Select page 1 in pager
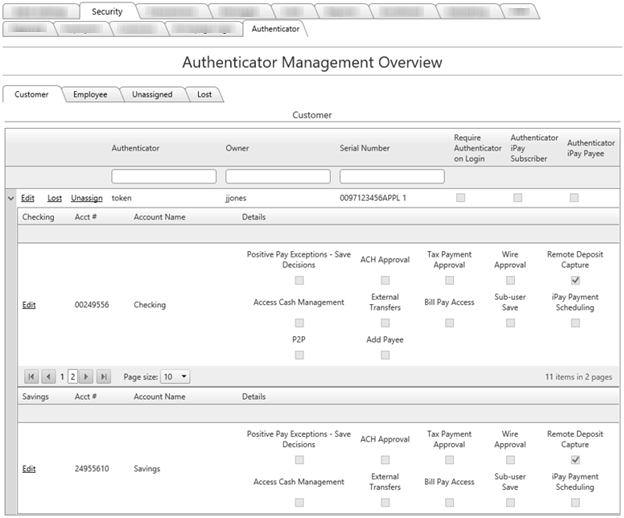The height and width of the screenshot is (518, 624). coord(62,376)
